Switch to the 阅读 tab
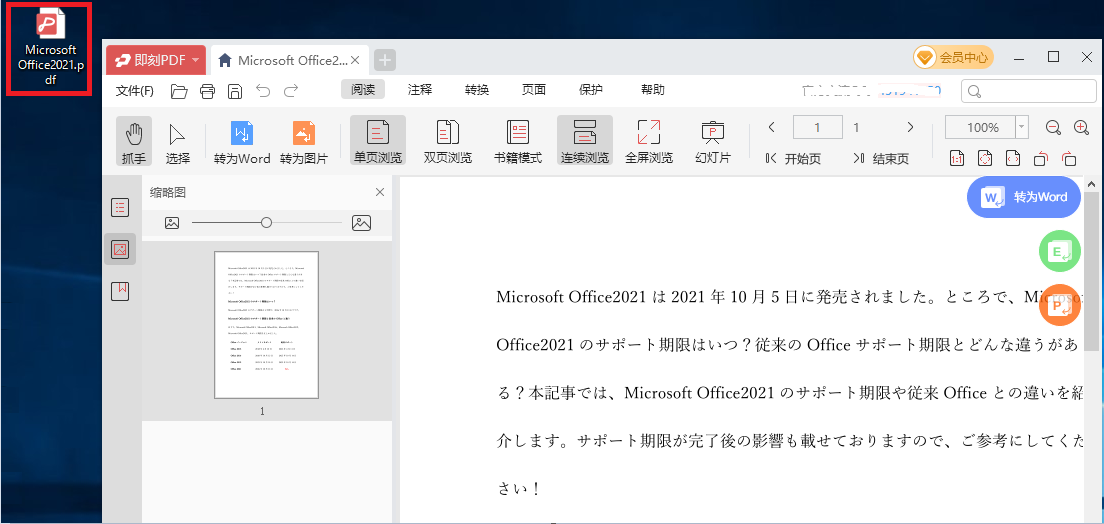The width and height of the screenshot is (1104, 524). click(x=363, y=89)
